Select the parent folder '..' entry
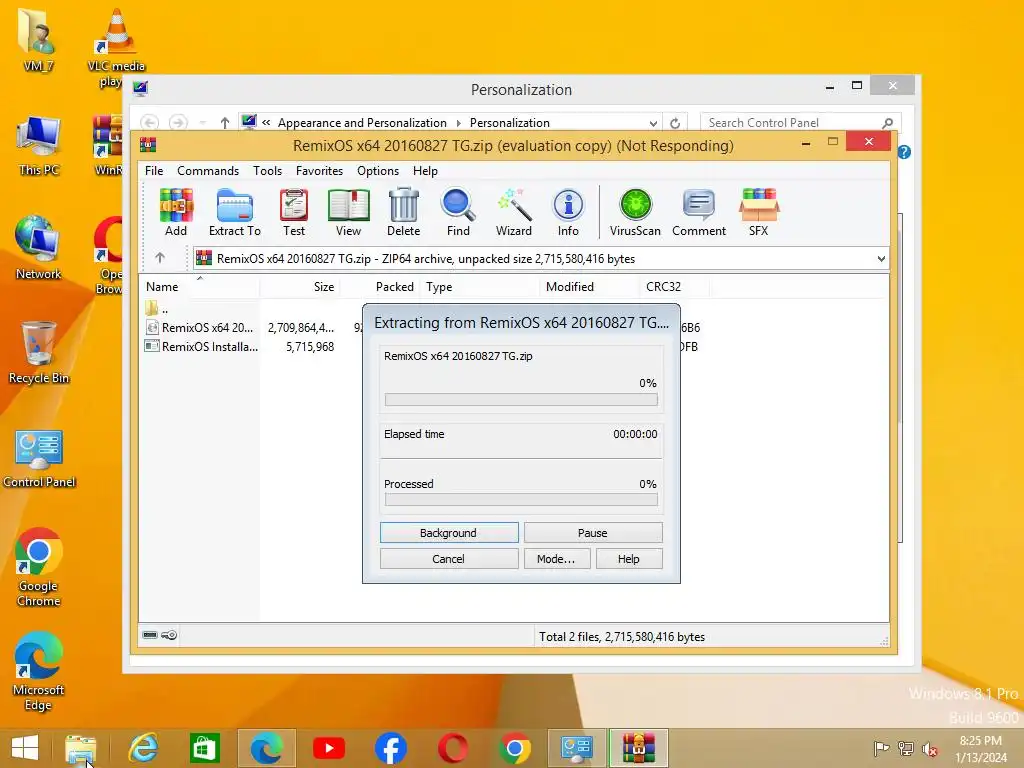This screenshot has width=1024, height=768. [x=157, y=308]
